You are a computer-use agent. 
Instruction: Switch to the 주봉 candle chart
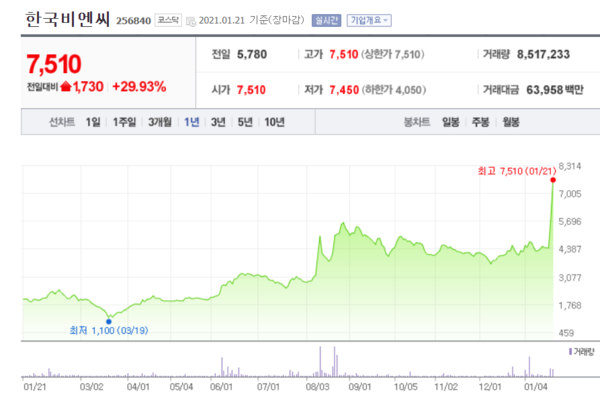pos(481,122)
